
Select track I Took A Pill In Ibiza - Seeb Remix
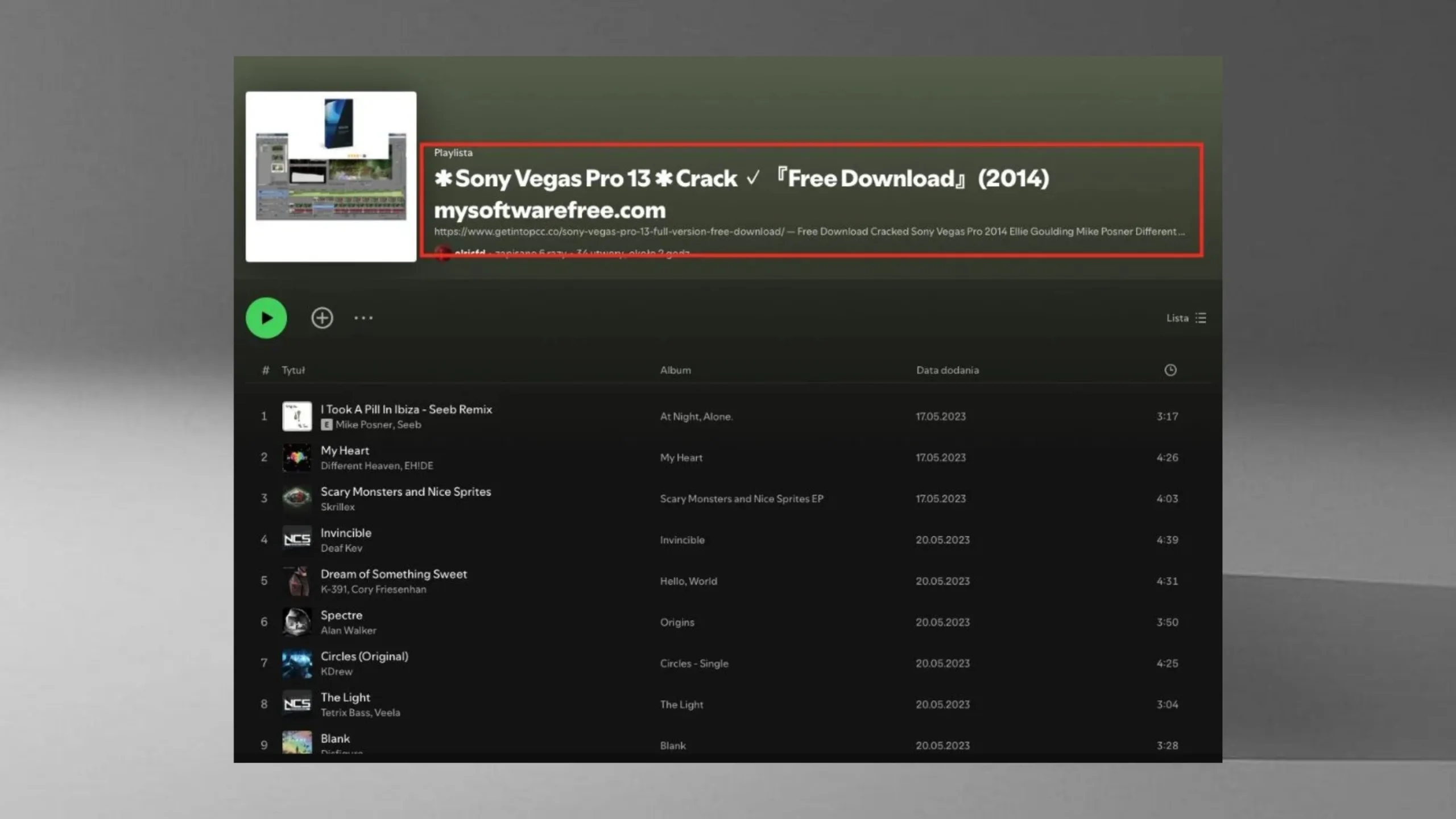pyautogui.click(x=406, y=409)
